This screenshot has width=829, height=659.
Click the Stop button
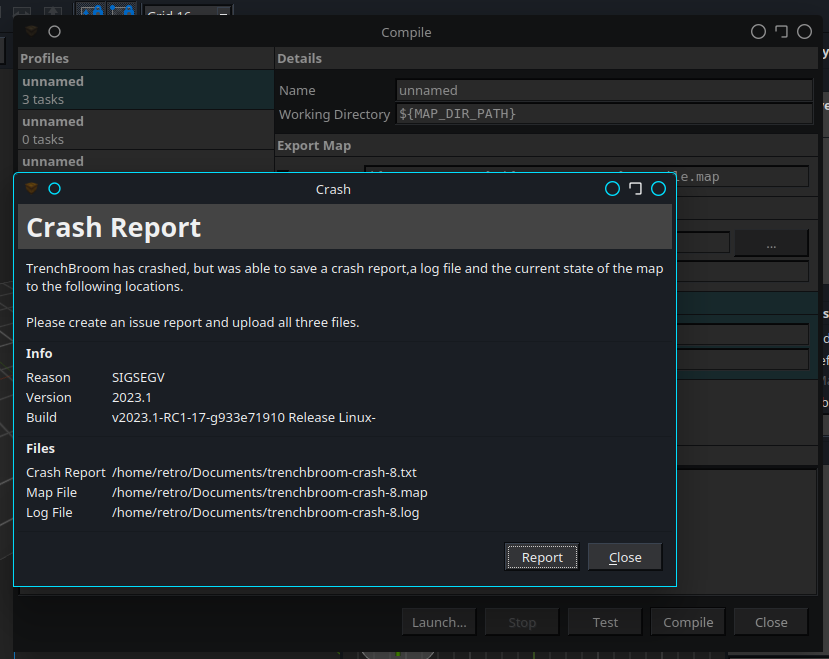click(521, 621)
